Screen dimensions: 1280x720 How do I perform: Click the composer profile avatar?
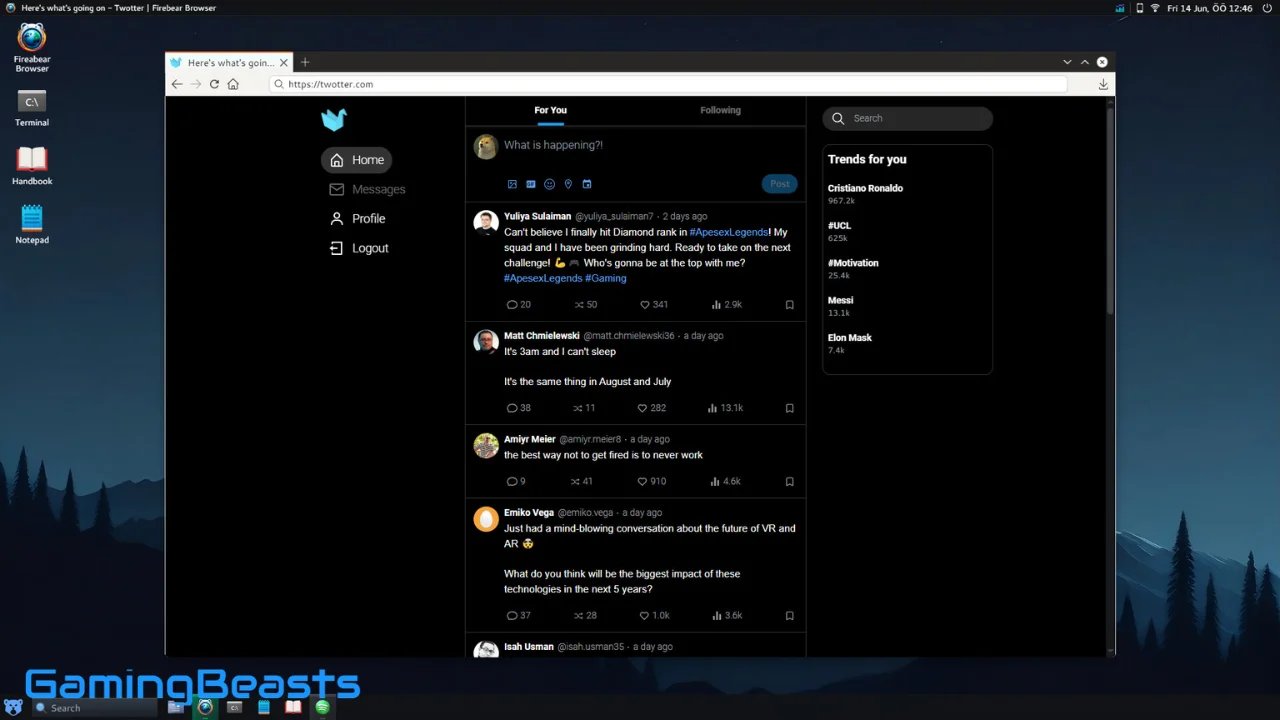tap(486, 147)
